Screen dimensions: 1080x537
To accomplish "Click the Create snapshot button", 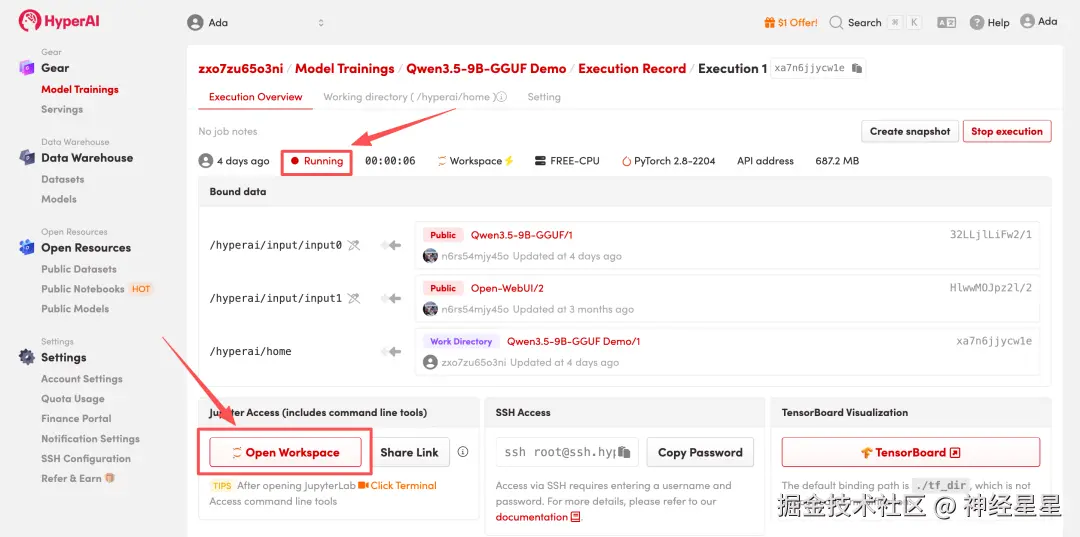I will 910,131.
